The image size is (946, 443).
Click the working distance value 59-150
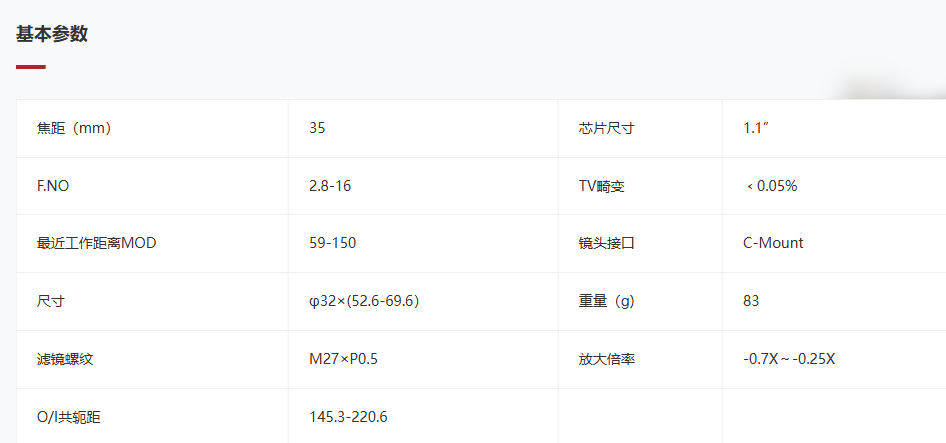[332, 243]
